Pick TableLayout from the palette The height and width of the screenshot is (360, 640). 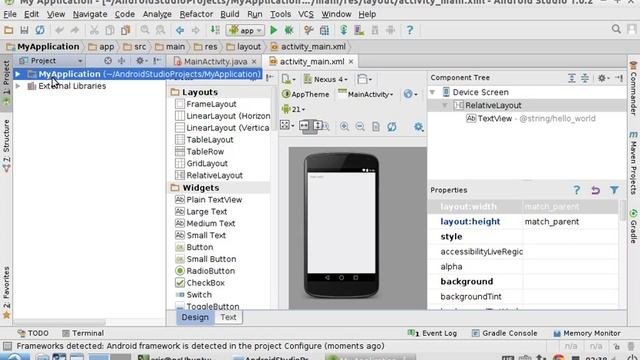tap(210, 140)
